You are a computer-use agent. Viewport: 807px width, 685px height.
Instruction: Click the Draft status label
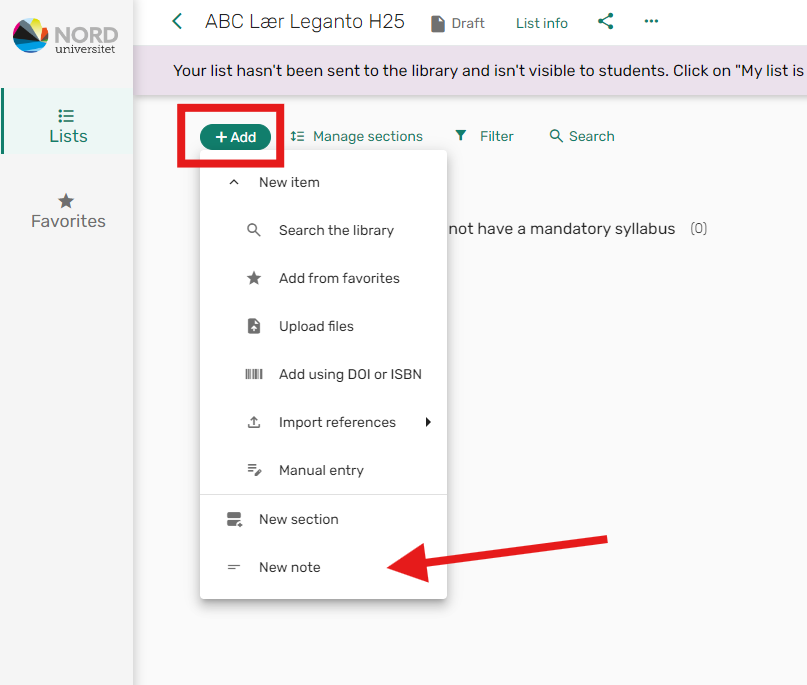(x=468, y=23)
